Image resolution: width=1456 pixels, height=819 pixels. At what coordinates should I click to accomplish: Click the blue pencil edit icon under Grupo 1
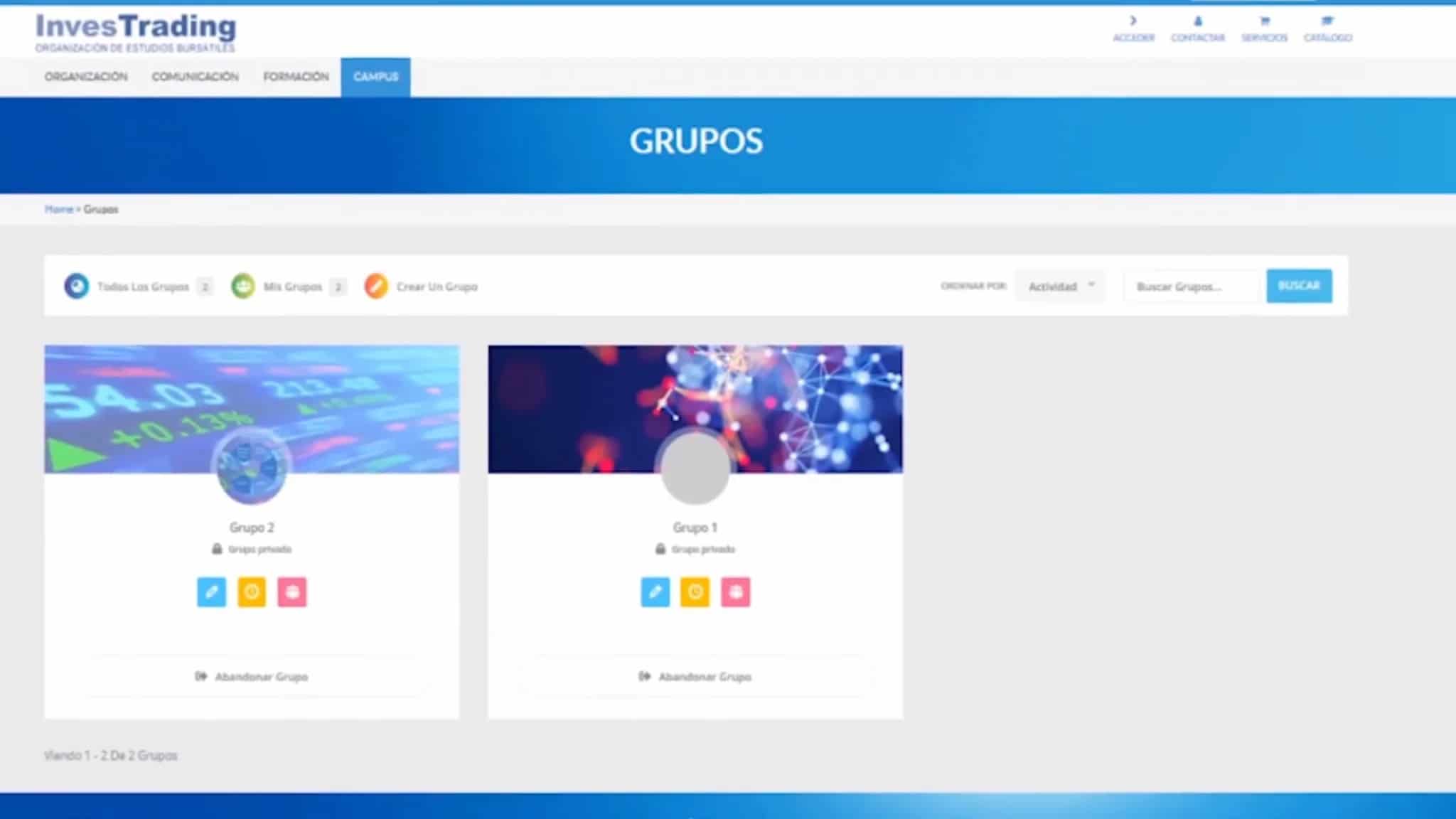655,591
